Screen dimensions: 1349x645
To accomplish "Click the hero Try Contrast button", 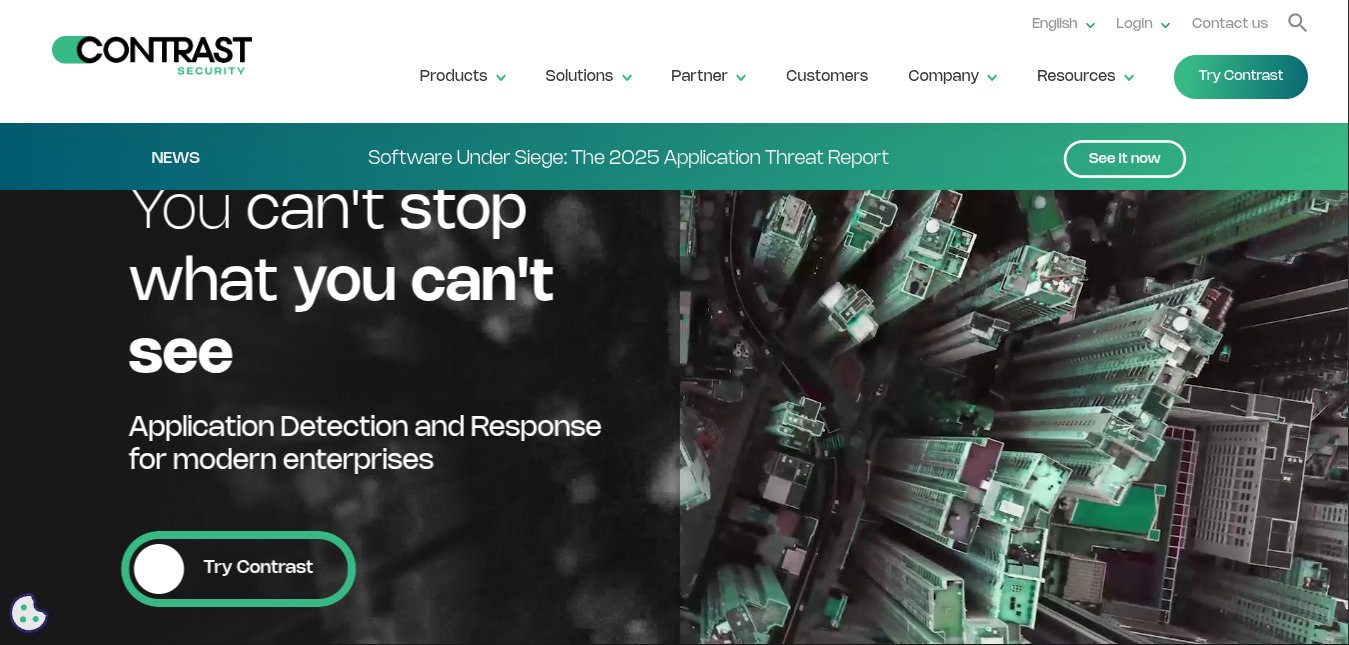I will tap(238, 568).
